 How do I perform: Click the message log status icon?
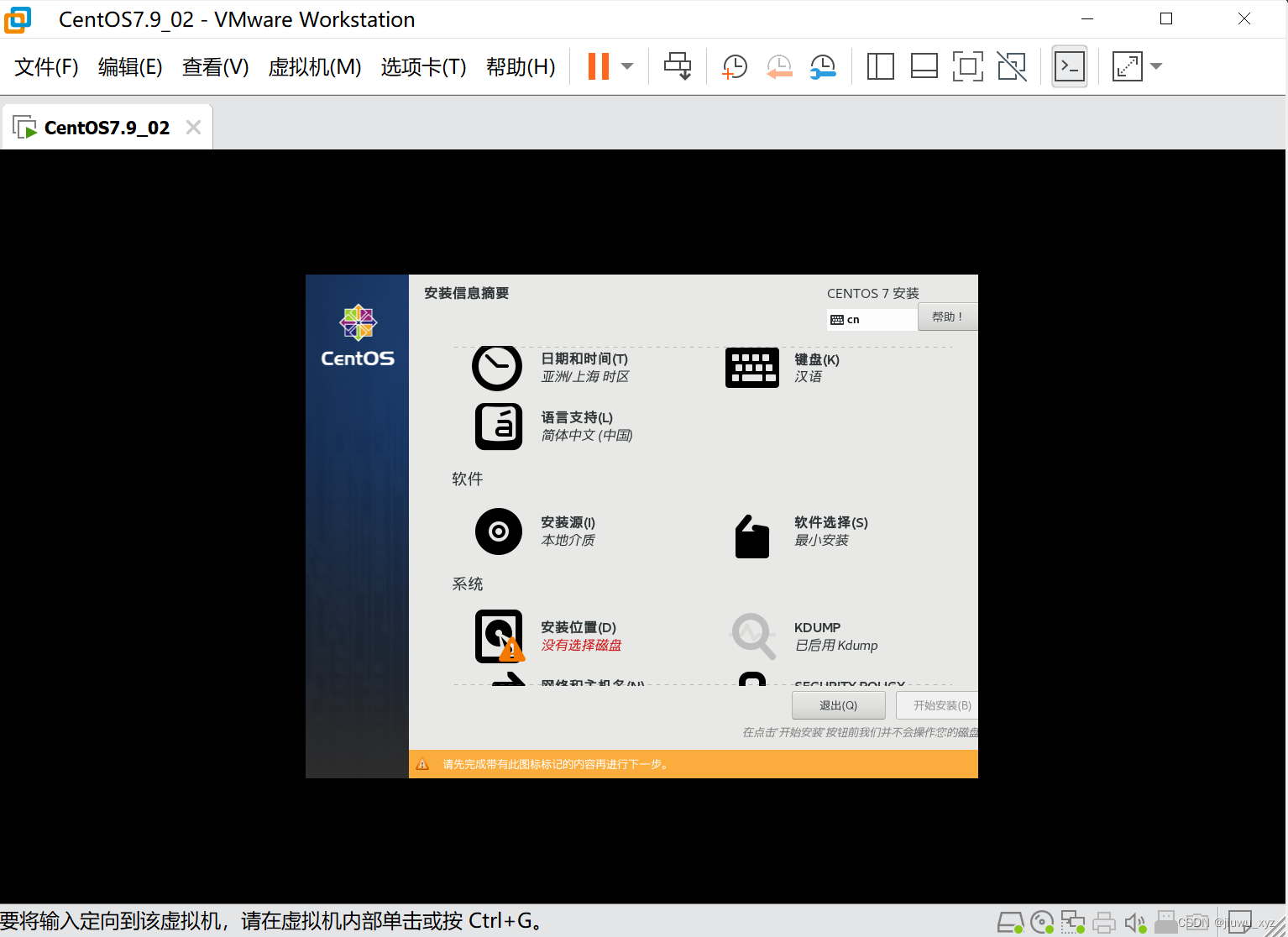point(1240,922)
